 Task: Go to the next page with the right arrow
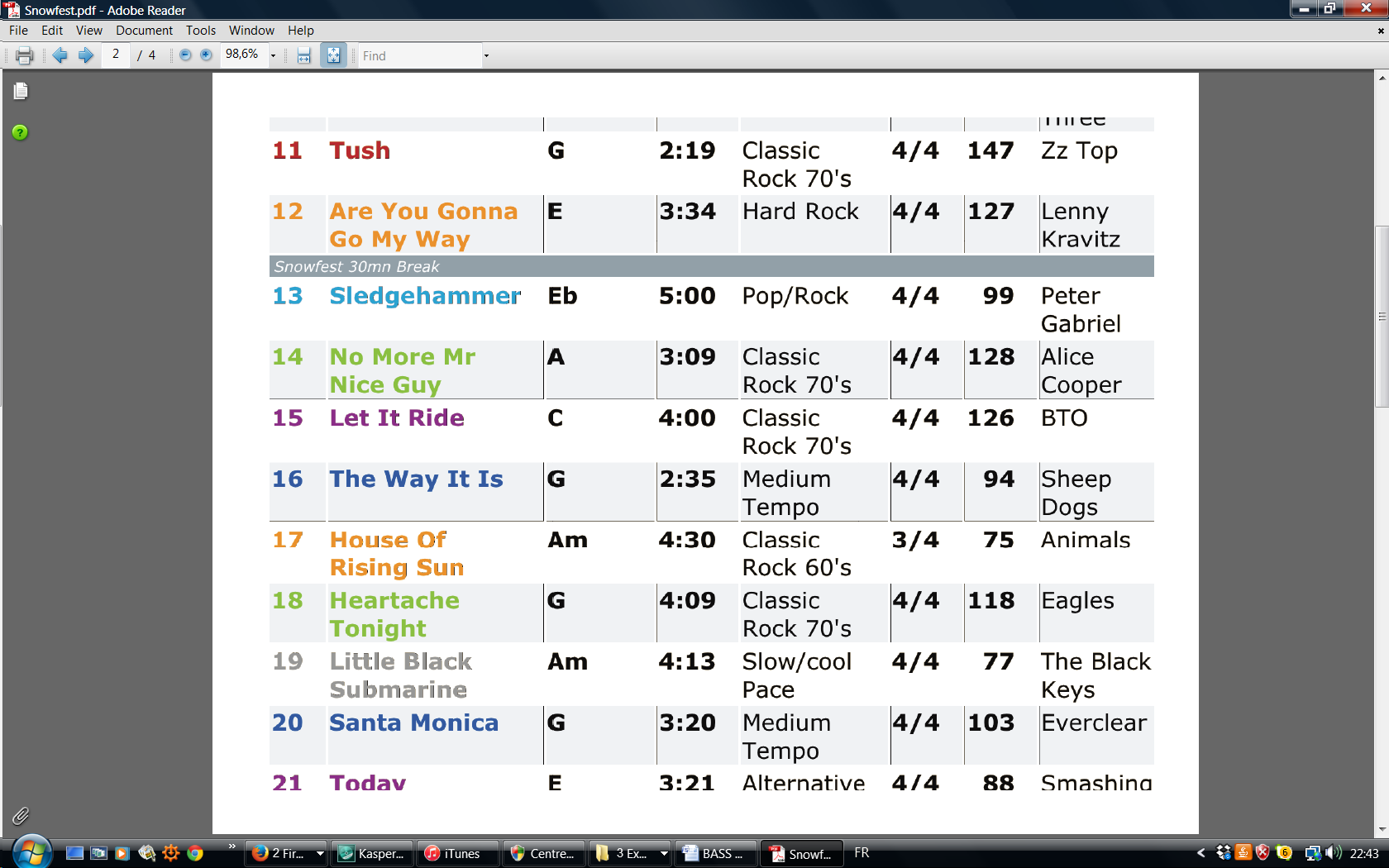pyautogui.click(x=86, y=55)
